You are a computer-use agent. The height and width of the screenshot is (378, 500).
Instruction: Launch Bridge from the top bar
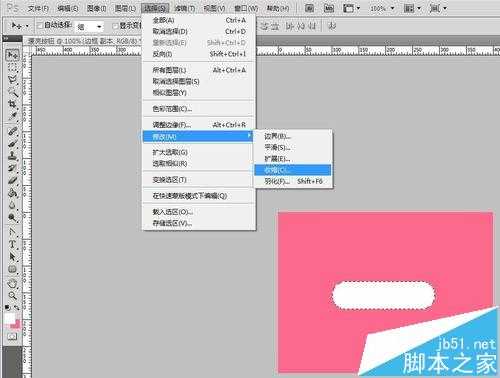(x=309, y=8)
